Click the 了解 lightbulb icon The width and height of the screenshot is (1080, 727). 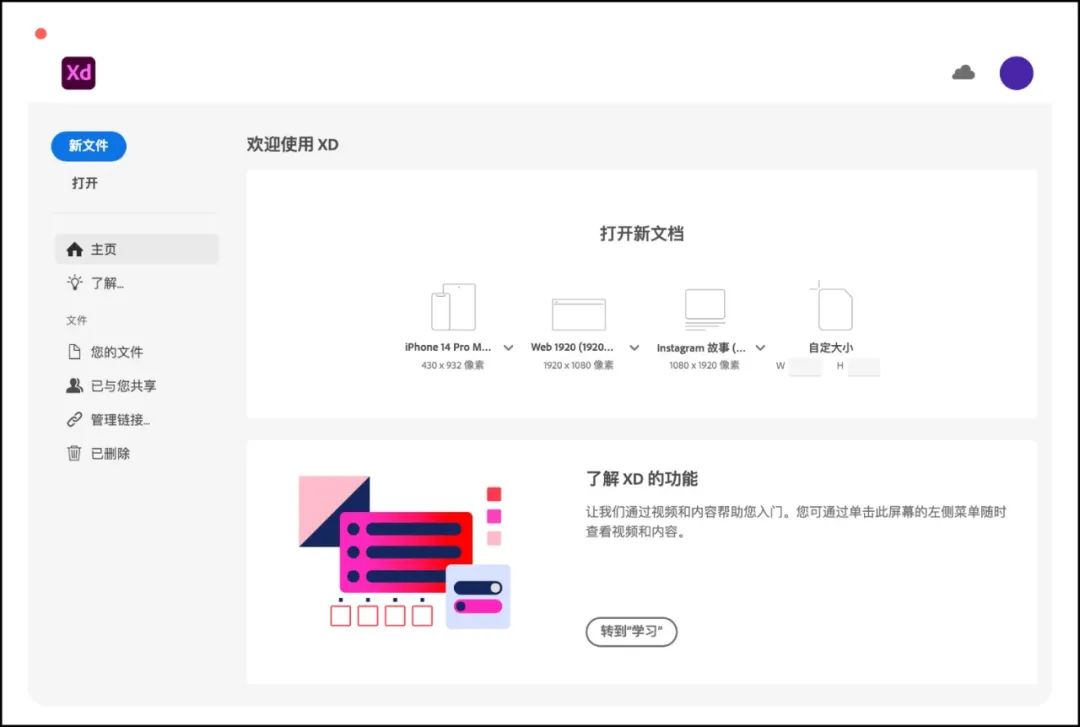click(75, 283)
